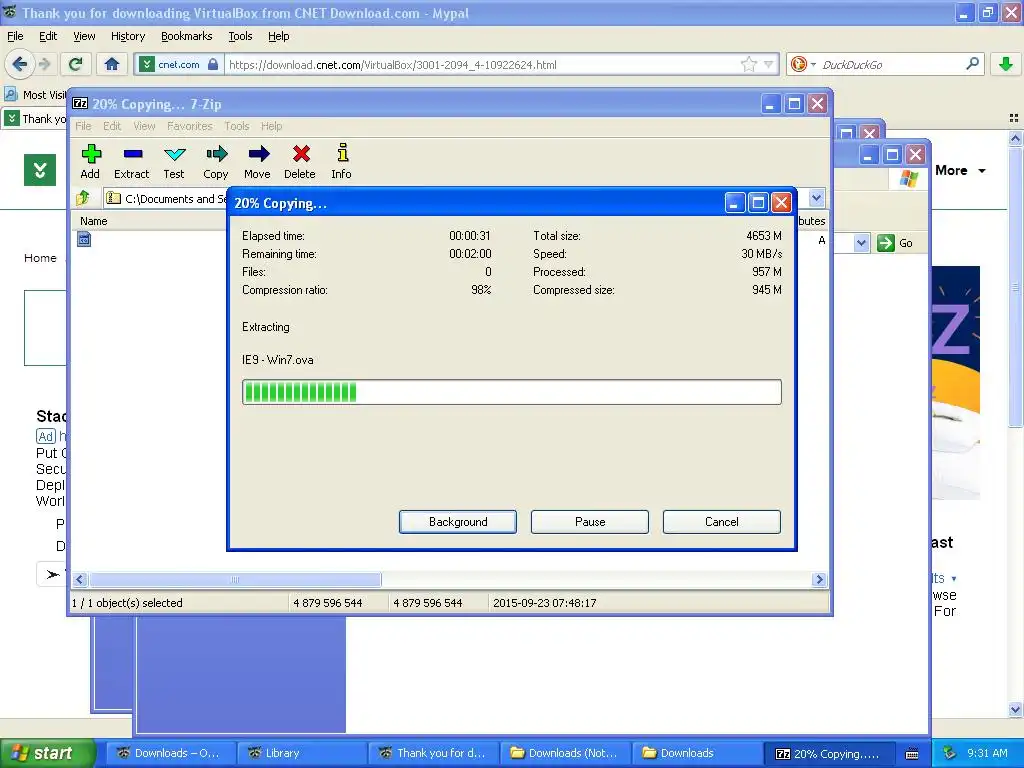Select the file icon in 7-Zip list
The image size is (1024, 768).
click(x=84, y=240)
